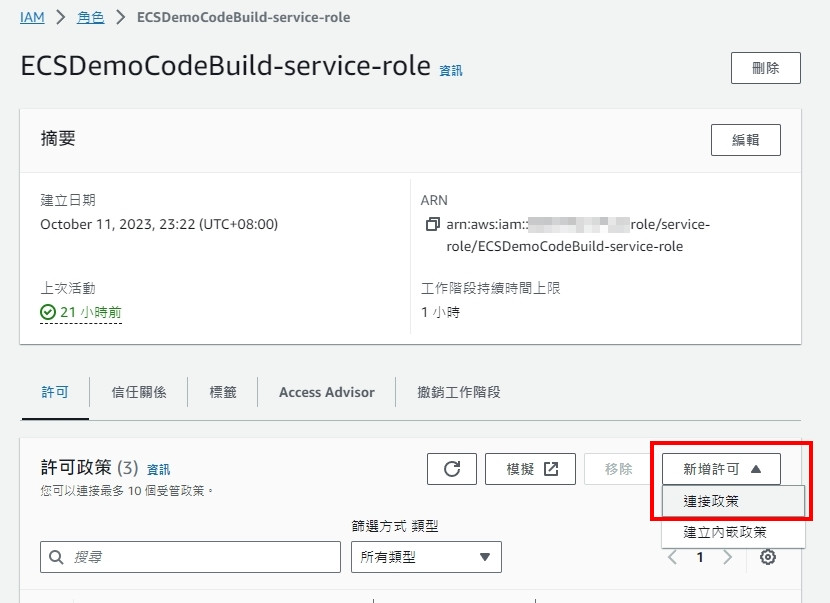Copy the role ARN with copy icon
Viewport: 830px width, 603px height.
[432, 224]
